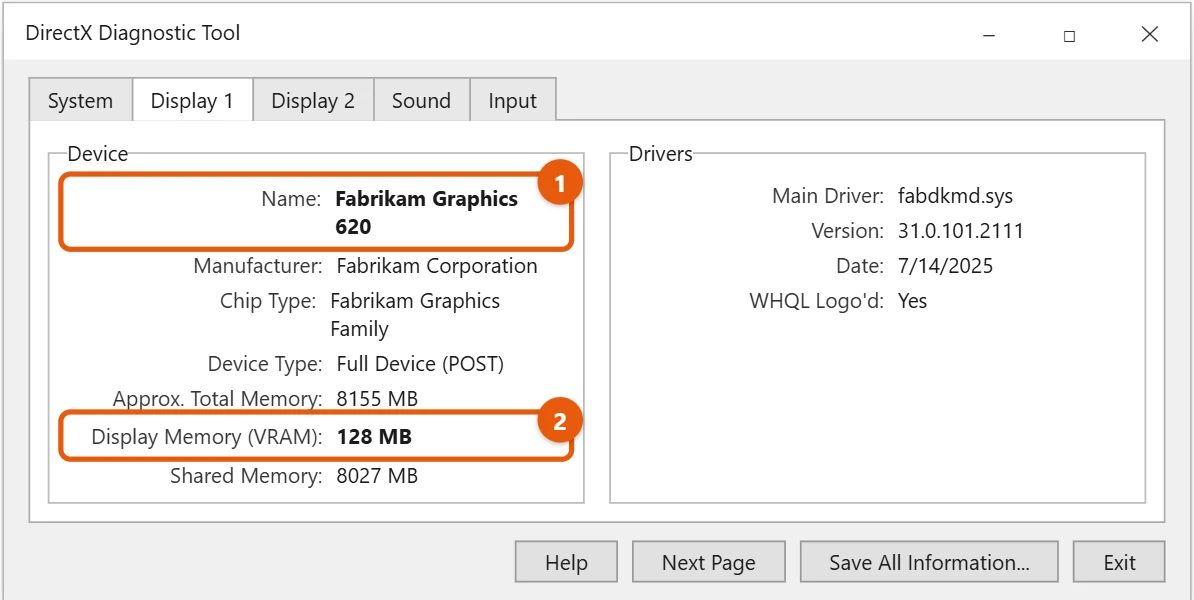Open the Display 2 tab
Image resolution: width=1194 pixels, height=600 pixels.
tap(313, 101)
